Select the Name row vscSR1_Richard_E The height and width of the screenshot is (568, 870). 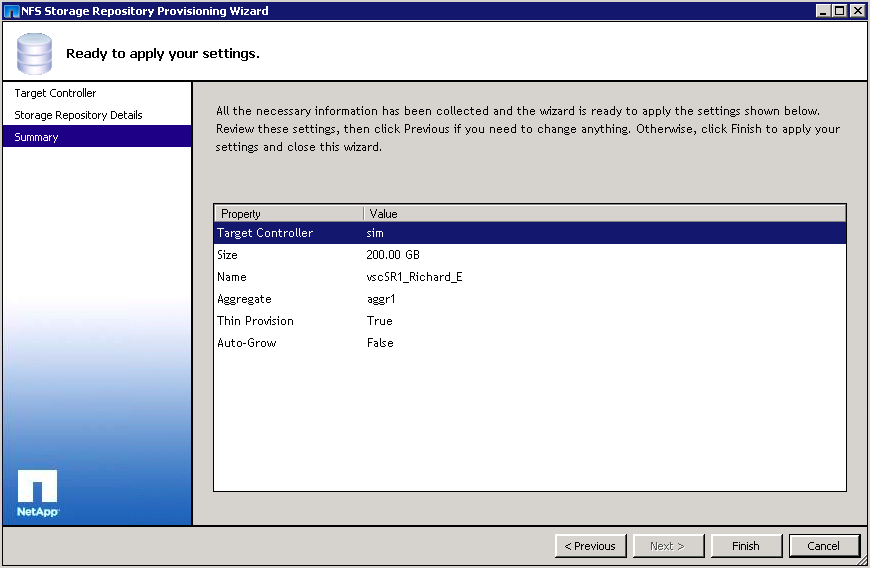pos(529,277)
